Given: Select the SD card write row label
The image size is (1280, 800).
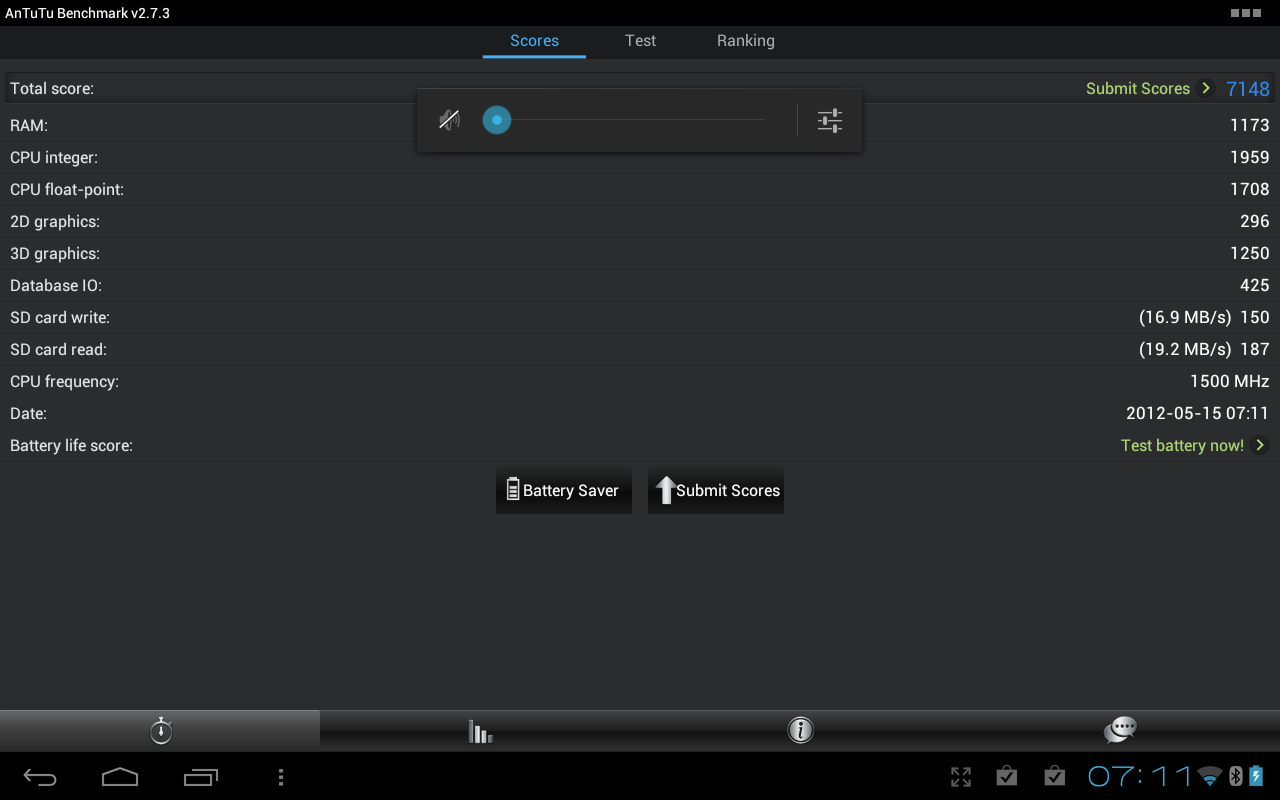Looking at the screenshot, I should (60, 317).
